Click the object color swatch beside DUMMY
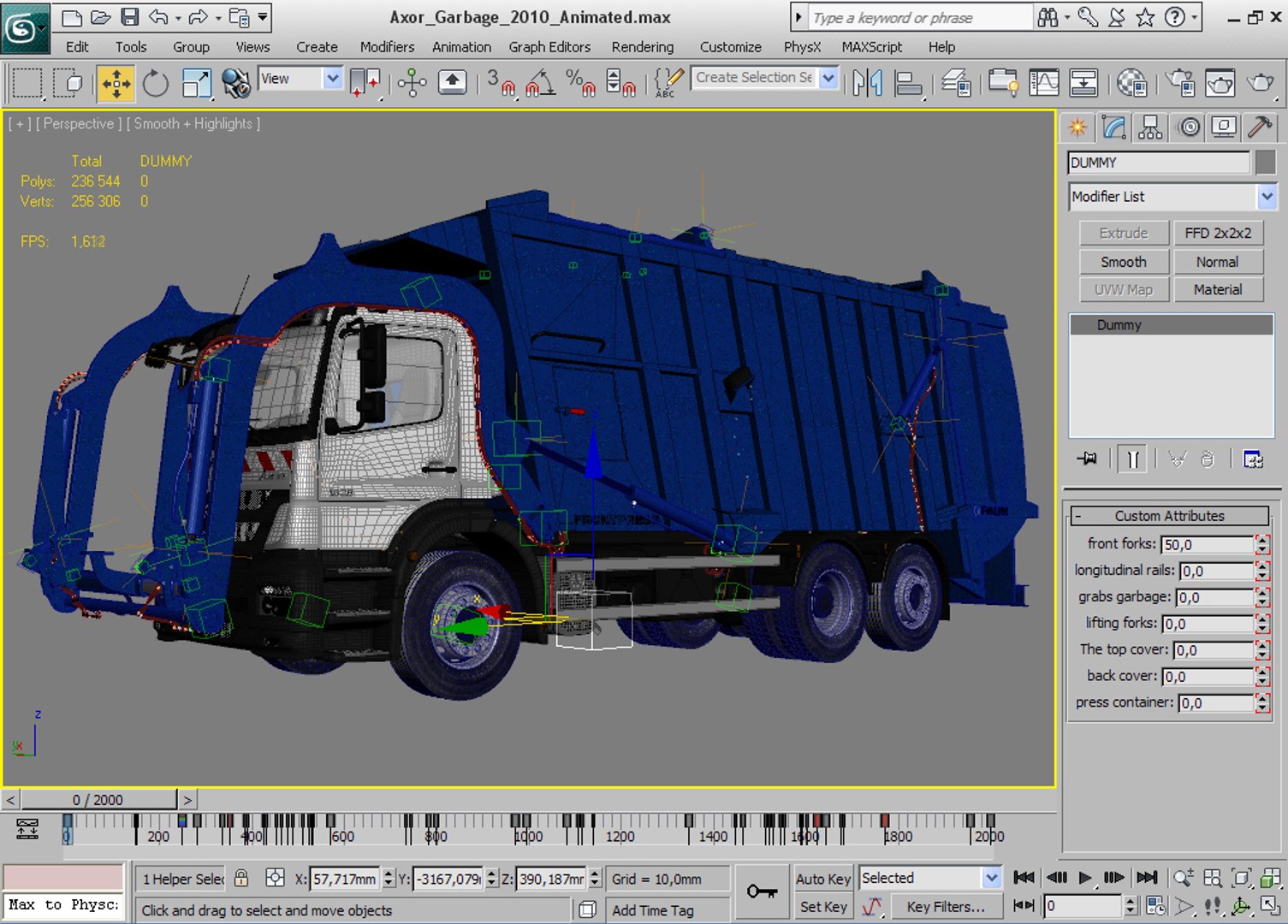The width and height of the screenshot is (1288, 924). pos(1266,163)
